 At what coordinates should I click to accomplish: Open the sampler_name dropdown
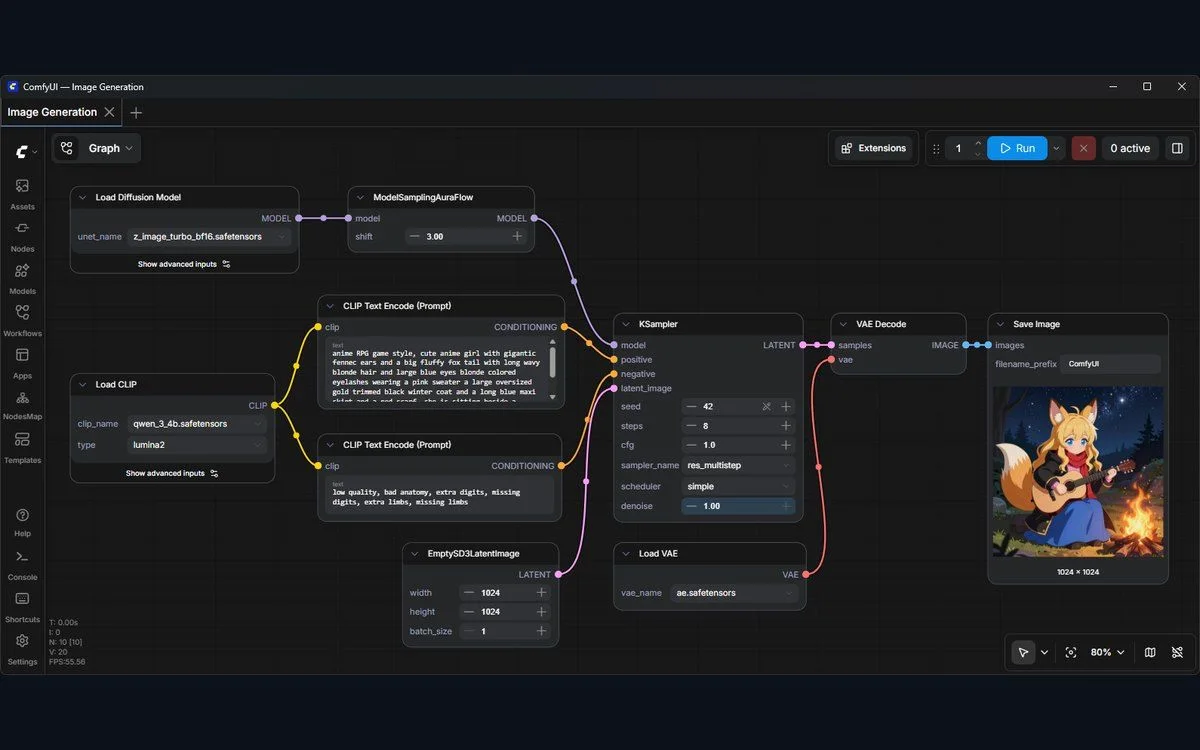point(739,465)
